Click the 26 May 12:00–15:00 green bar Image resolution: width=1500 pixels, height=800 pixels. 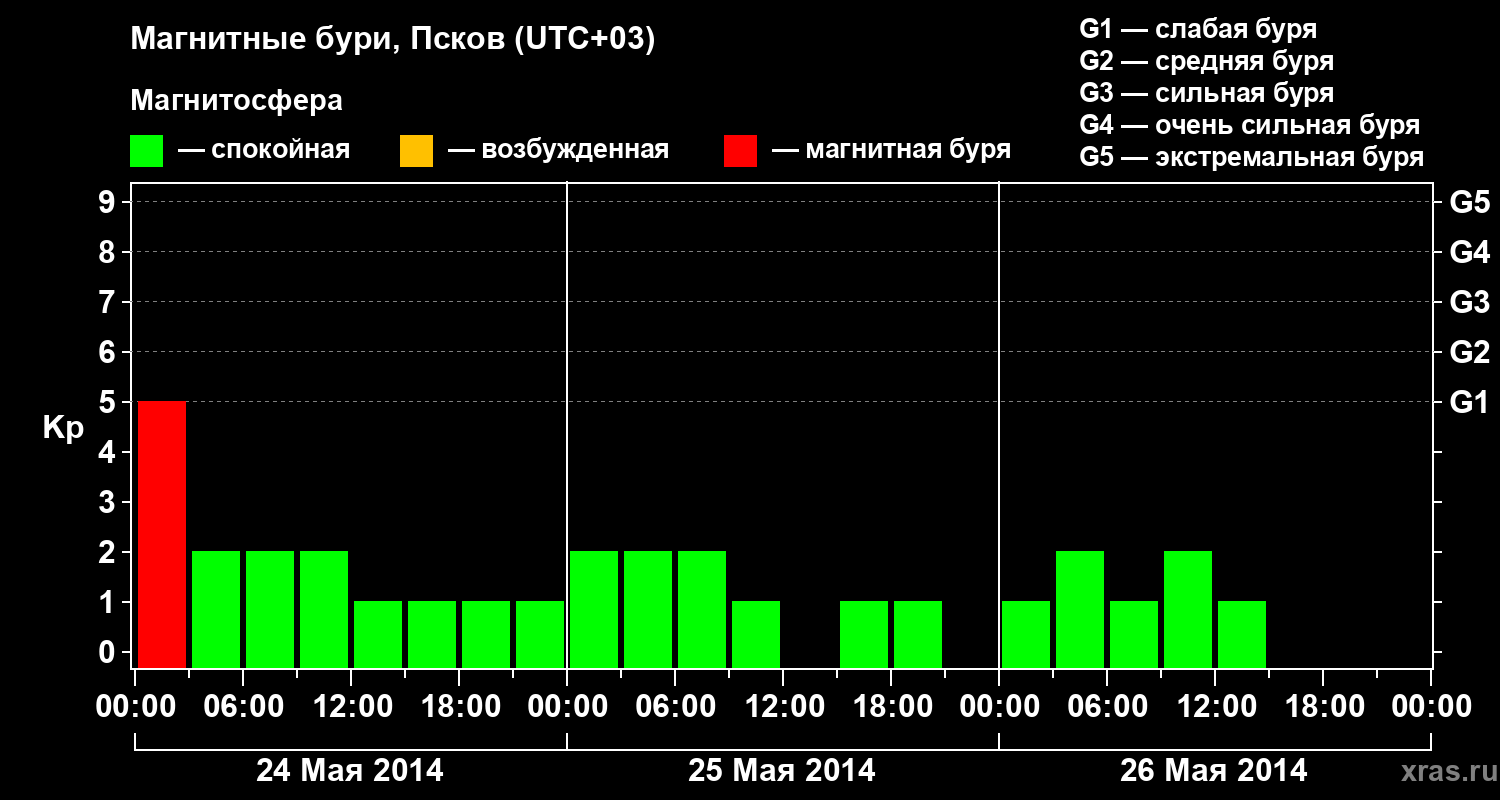(1242, 635)
